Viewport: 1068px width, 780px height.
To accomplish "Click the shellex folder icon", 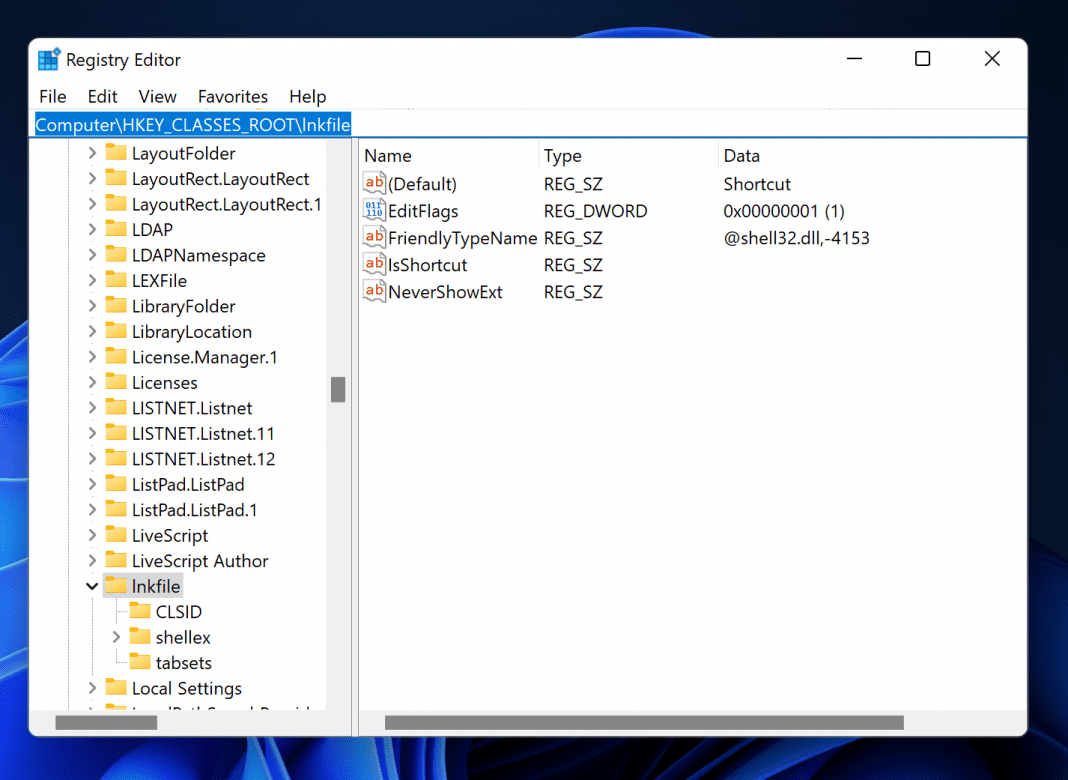I will (141, 637).
